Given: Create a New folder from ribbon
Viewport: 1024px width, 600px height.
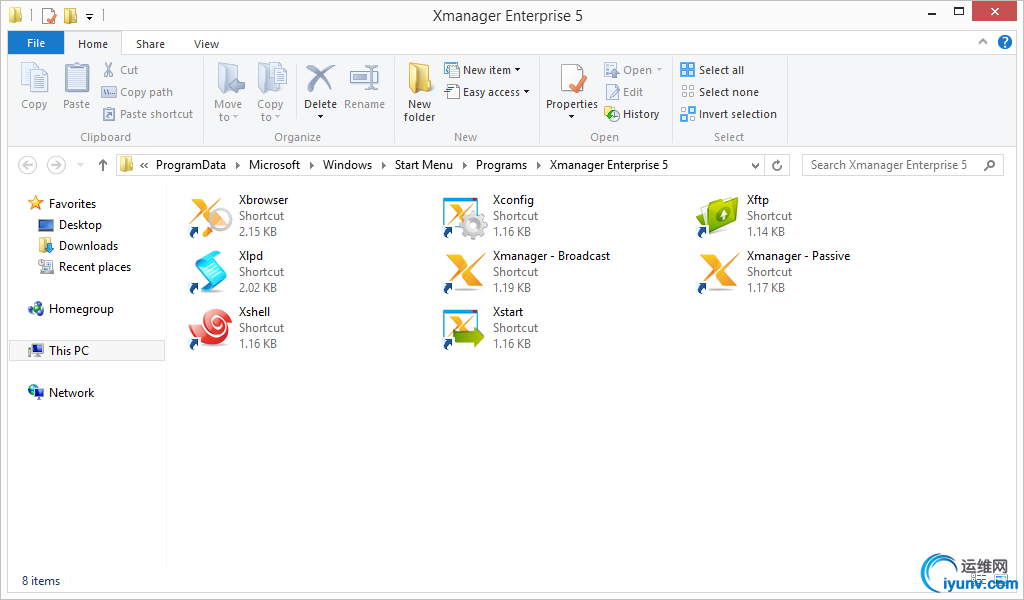Looking at the screenshot, I should 419,92.
